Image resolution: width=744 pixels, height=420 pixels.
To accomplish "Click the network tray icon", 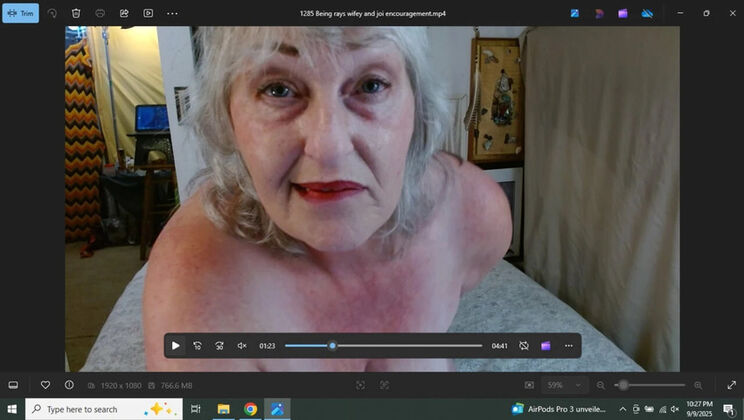I will pos(662,409).
